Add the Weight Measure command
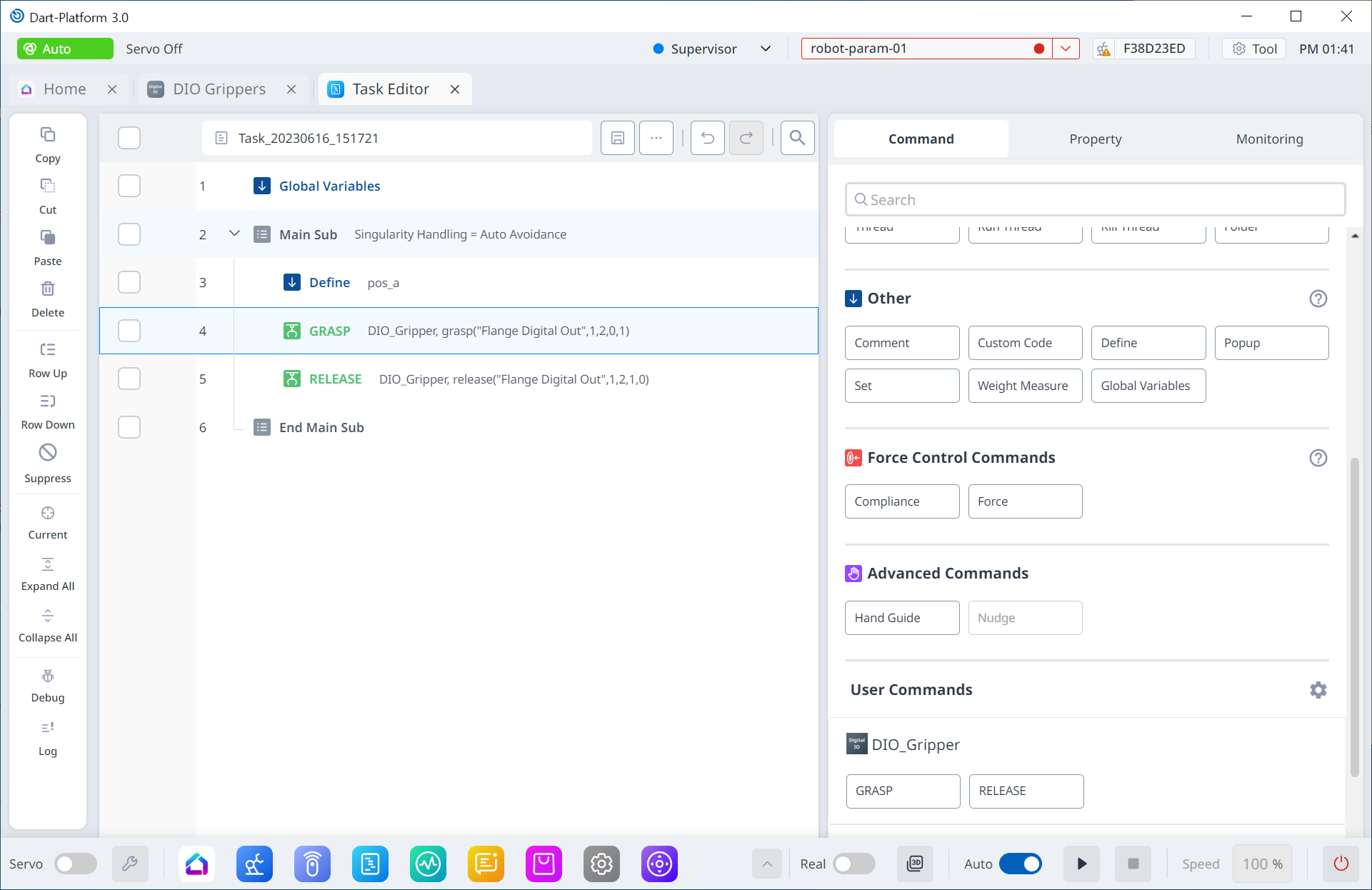 pyautogui.click(x=1024, y=386)
